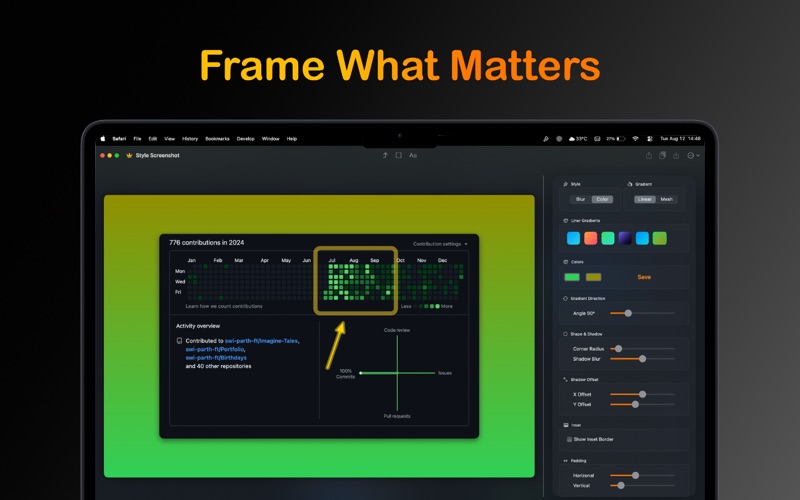Click the share icon in window toolbar
The image size is (800, 500).
(648, 156)
